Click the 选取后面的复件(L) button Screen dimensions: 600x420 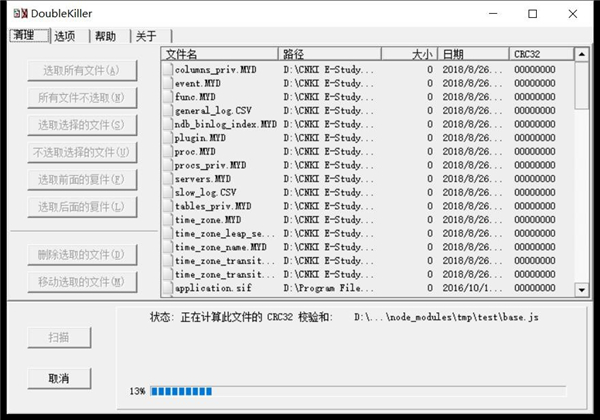click(82, 207)
